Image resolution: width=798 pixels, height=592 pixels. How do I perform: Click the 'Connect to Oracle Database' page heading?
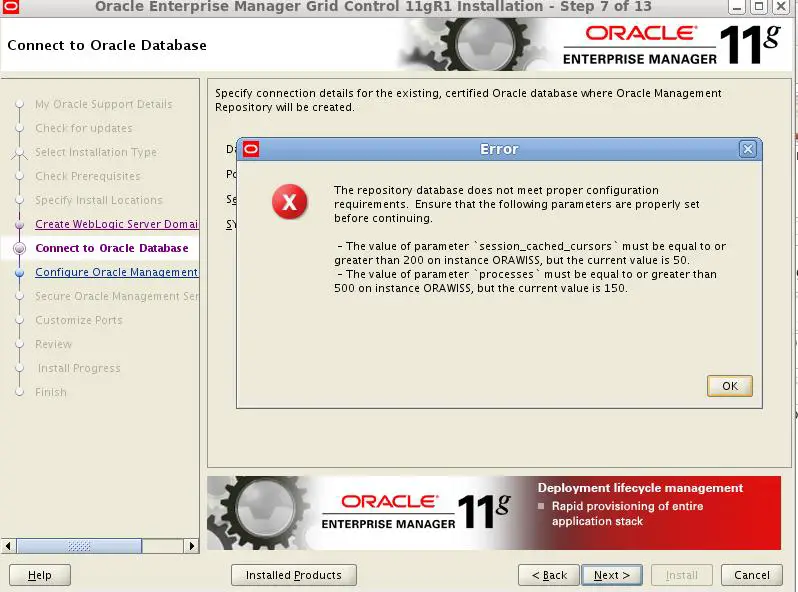[107, 45]
